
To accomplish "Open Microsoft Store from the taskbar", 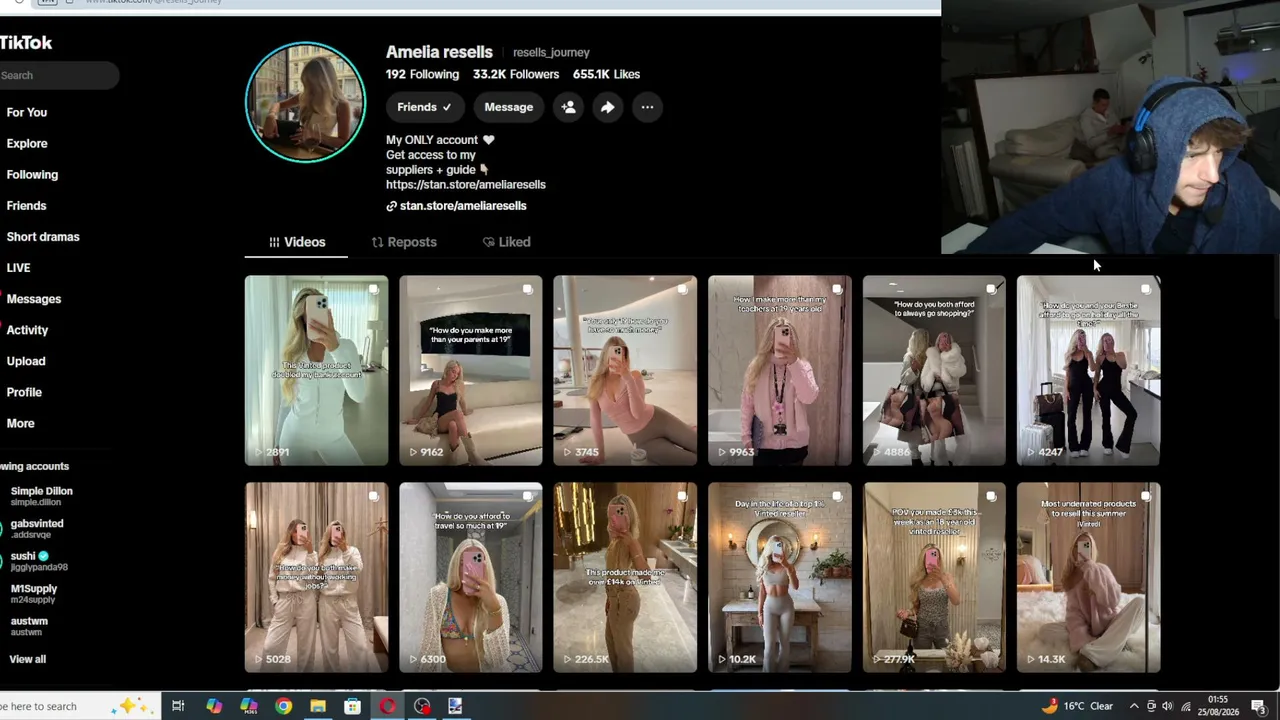I will click(352, 706).
